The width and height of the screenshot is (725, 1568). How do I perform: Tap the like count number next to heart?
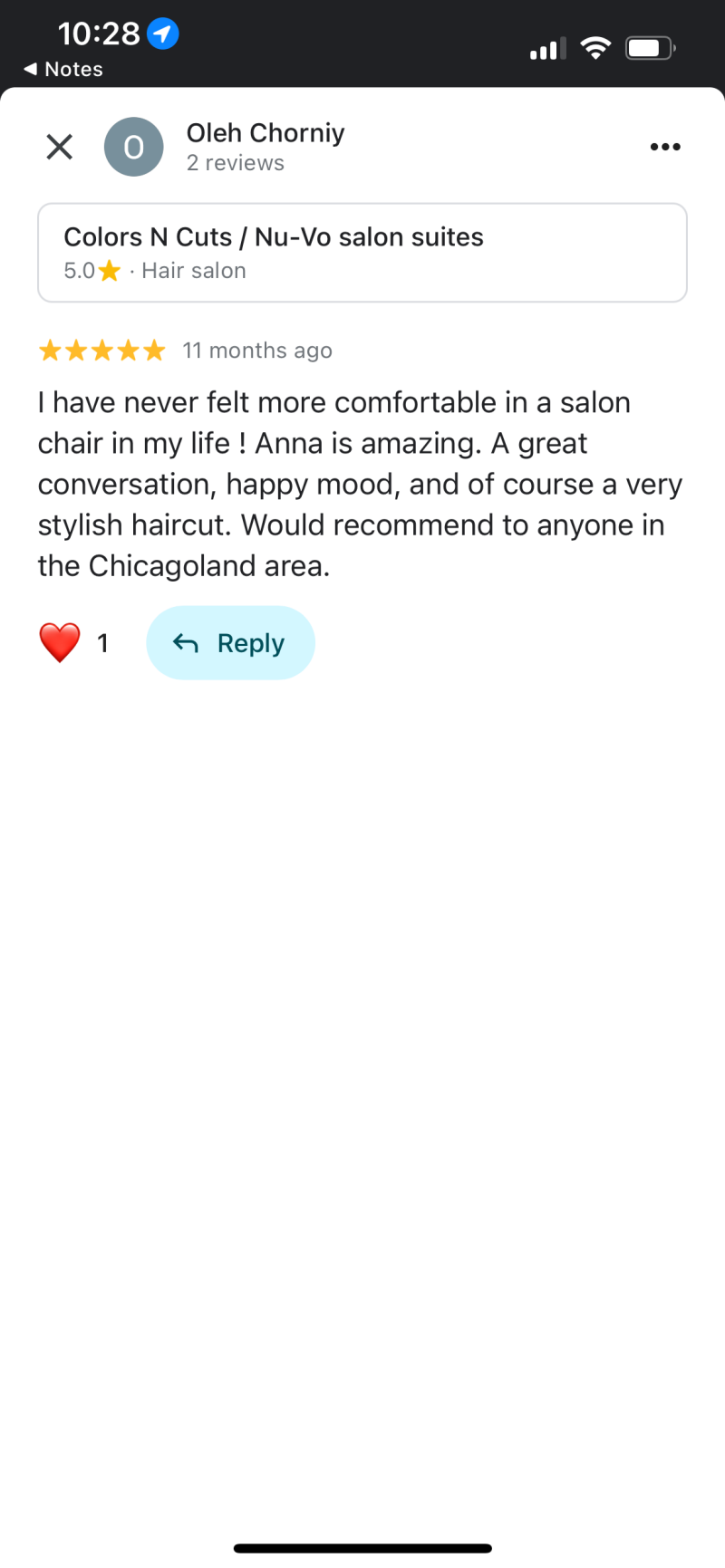point(103,643)
